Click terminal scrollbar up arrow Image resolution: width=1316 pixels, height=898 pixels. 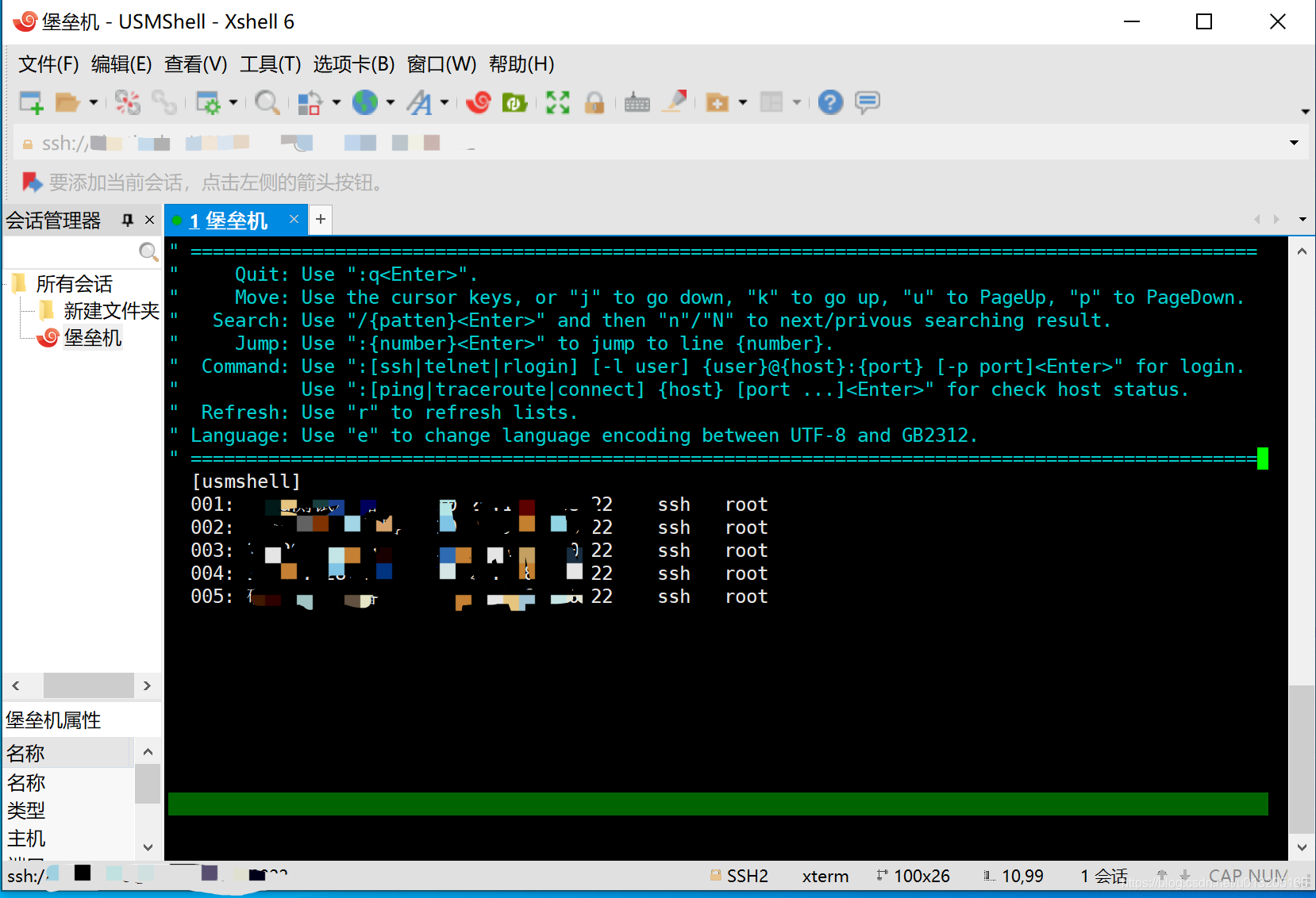click(1302, 251)
